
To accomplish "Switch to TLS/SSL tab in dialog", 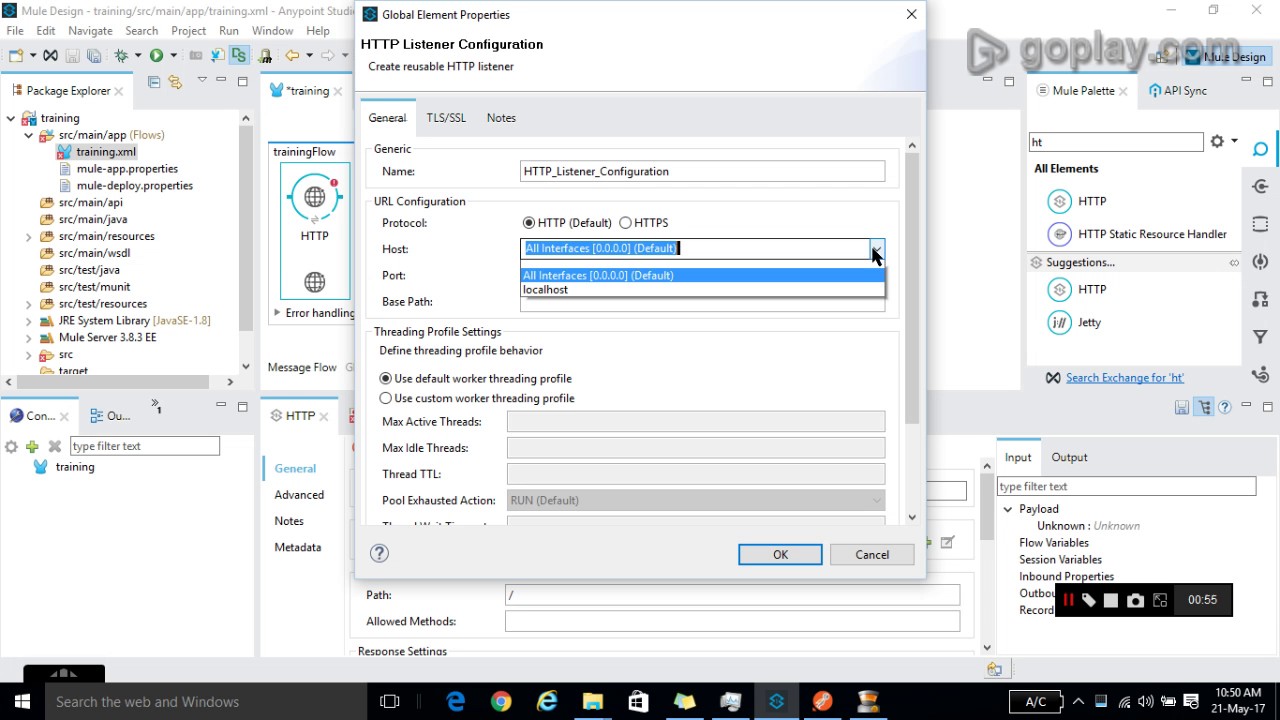I will click(x=446, y=118).
